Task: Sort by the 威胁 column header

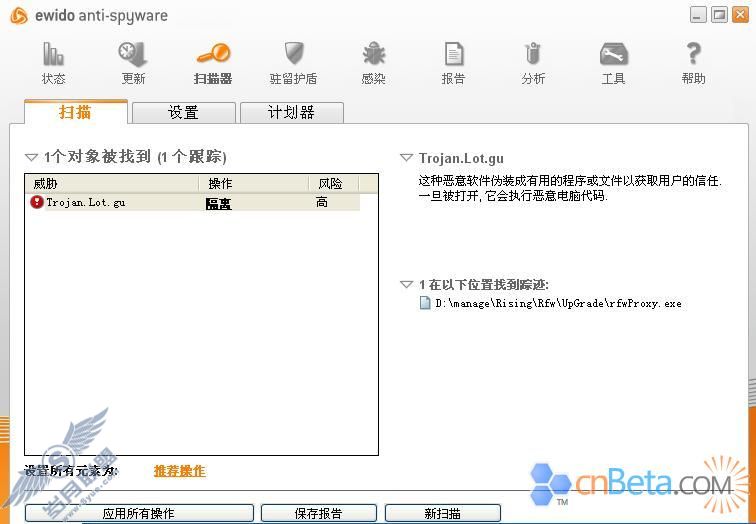Action: [x=112, y=184]
